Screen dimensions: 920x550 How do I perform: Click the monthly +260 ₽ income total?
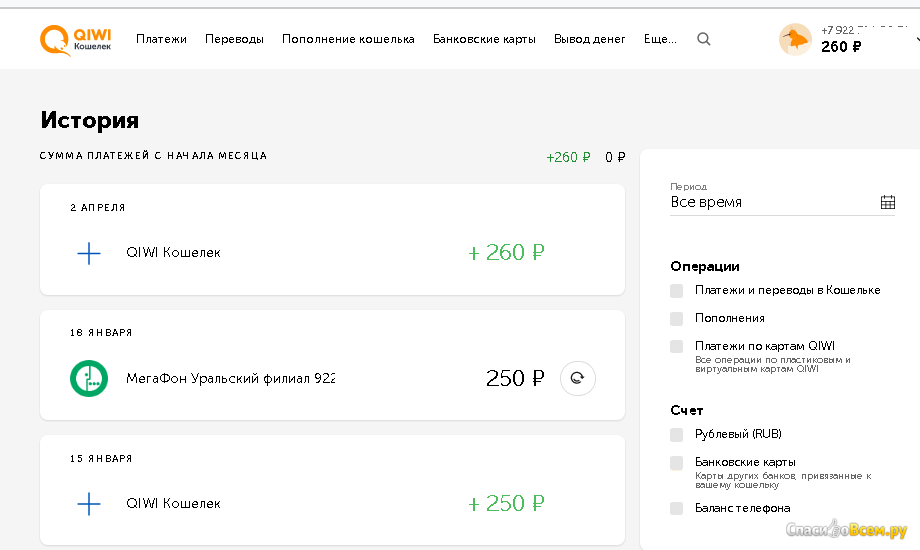pyautogui.click(x=568, y=157)
